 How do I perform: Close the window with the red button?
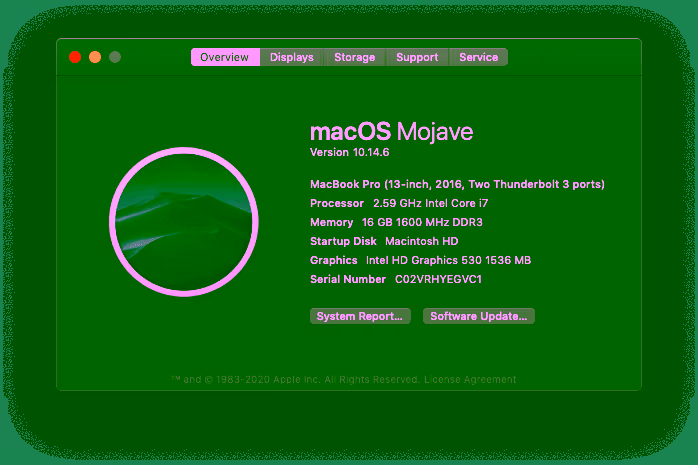pyautogui.click(x=75, y=57)
